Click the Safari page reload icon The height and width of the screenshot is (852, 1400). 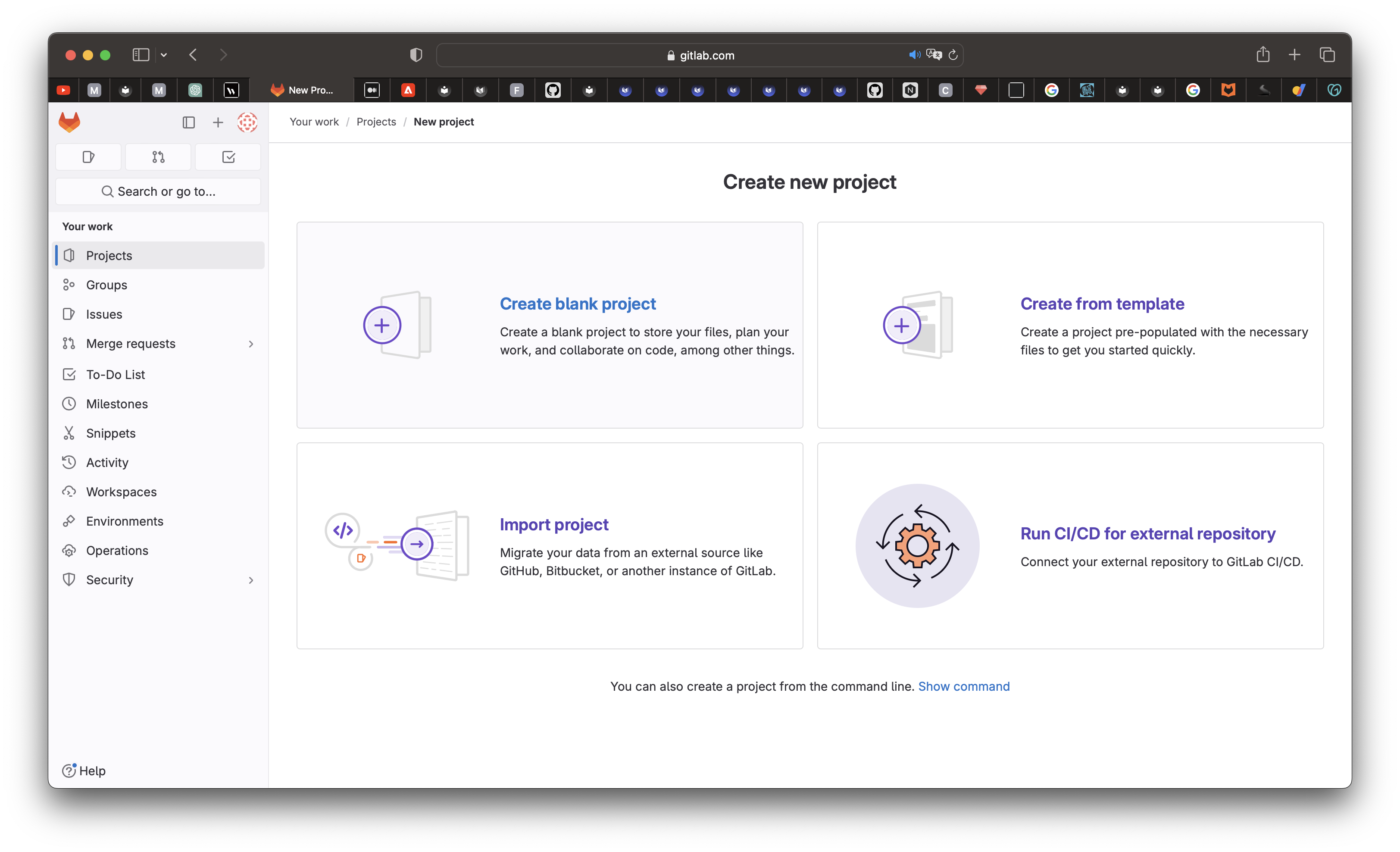(953, 55)
